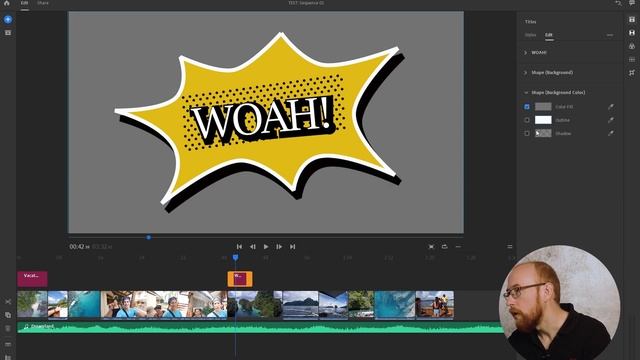Split the clip with the scissors tool
Viewport: 640px width, 360px height.
(x=8, y=302)
